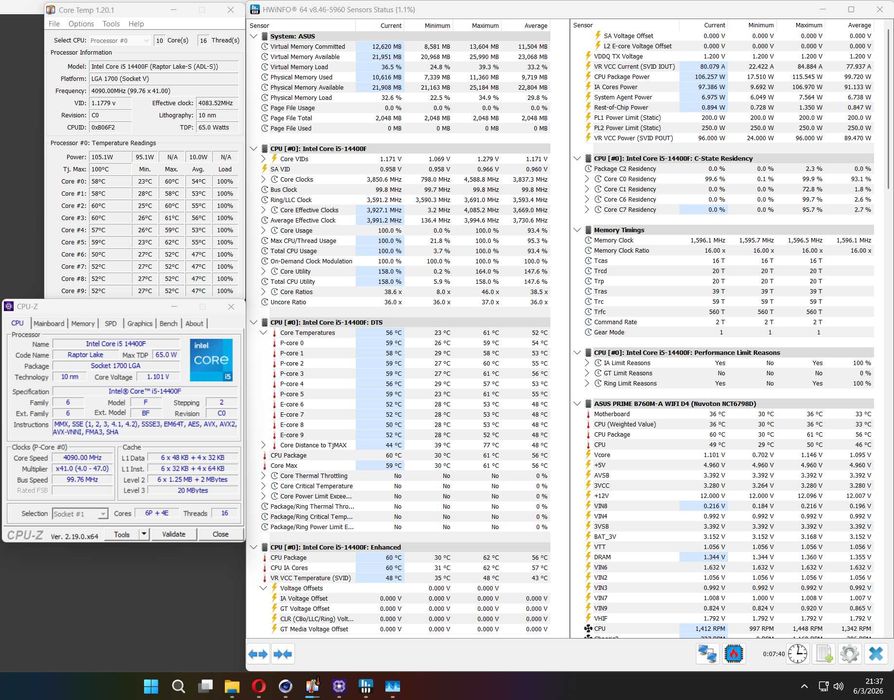Collapse the System: ASUS sensor group

click(x=254, y=36)
